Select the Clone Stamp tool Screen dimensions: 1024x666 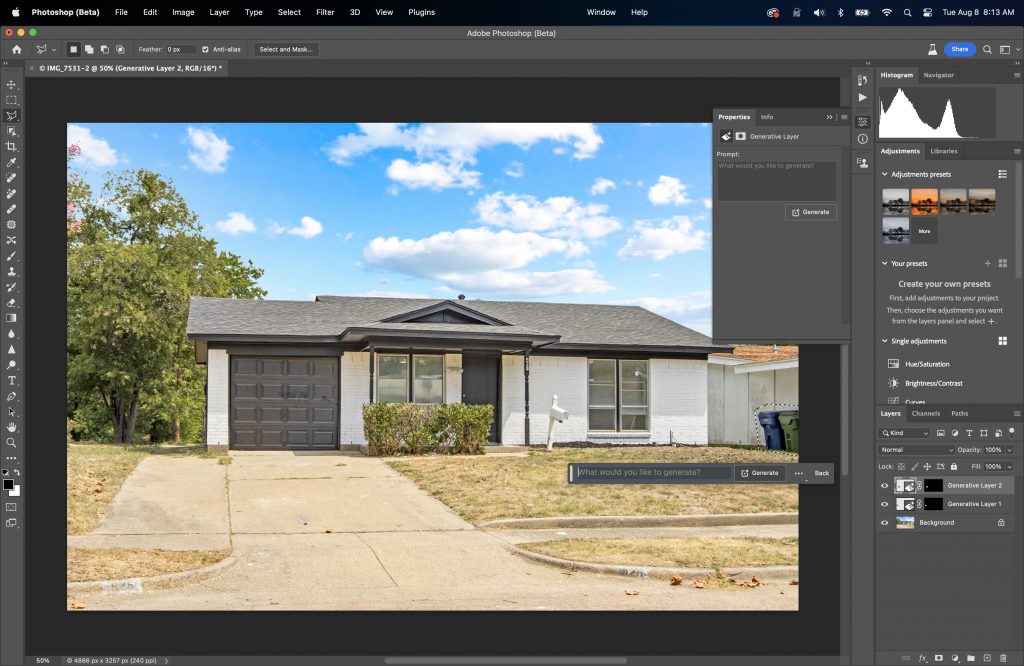[11, 272]
